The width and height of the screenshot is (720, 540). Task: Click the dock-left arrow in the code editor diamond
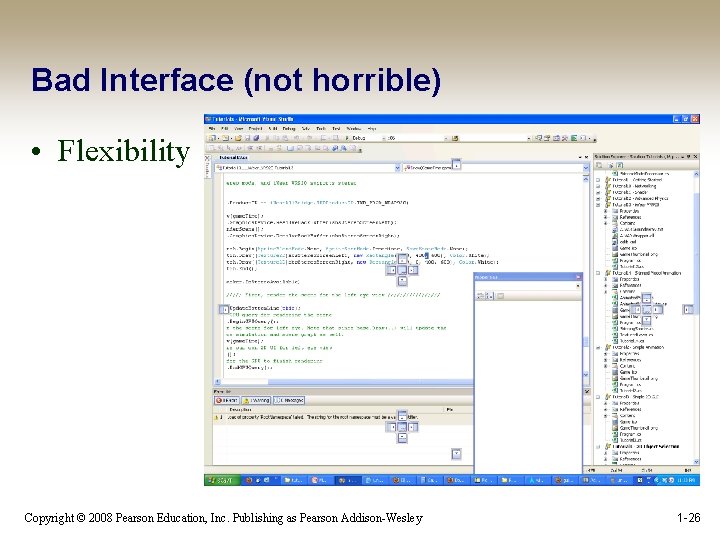pyautogui.click(x=391, y=270)
